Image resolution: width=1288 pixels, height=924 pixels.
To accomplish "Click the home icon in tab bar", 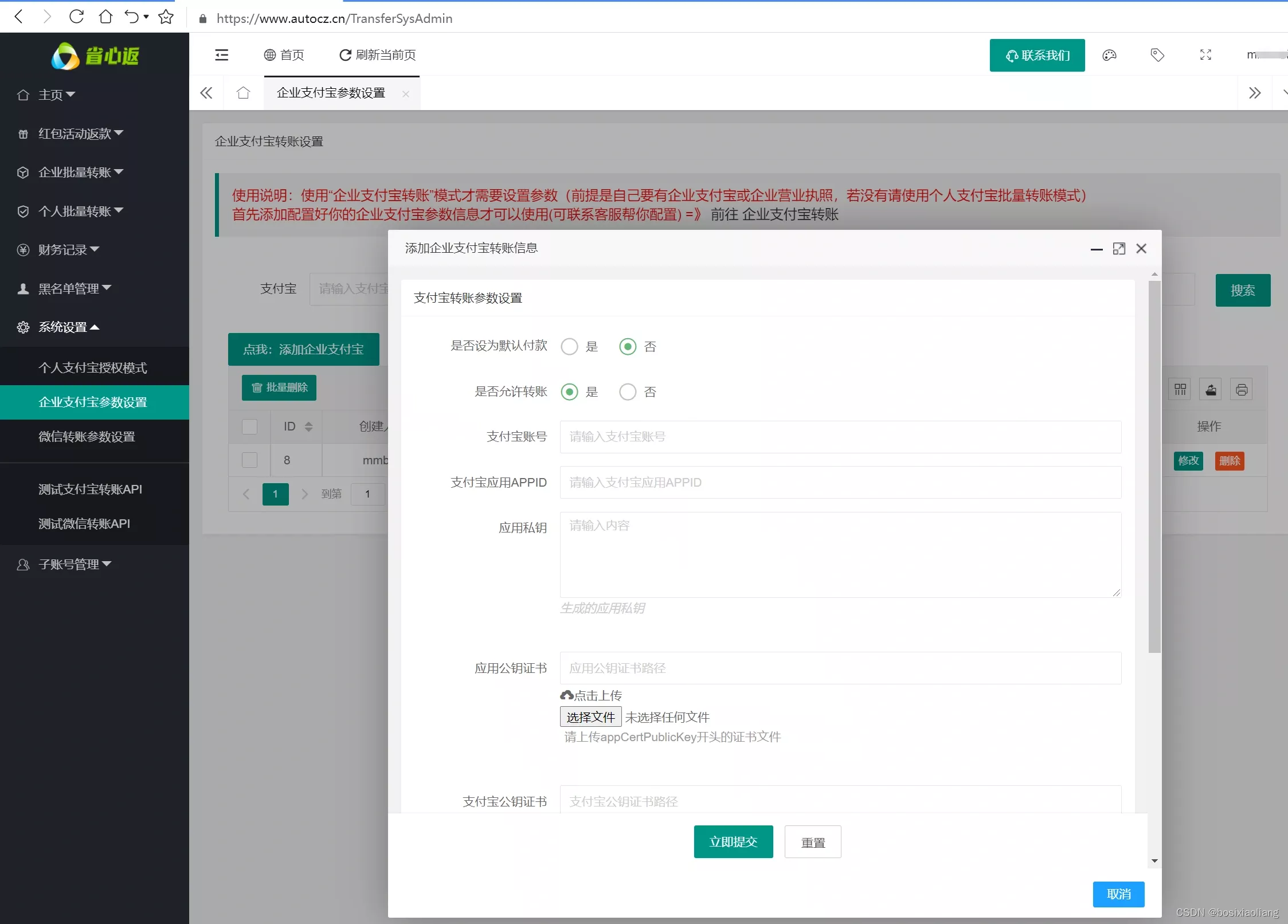I will tap(244, 93).
